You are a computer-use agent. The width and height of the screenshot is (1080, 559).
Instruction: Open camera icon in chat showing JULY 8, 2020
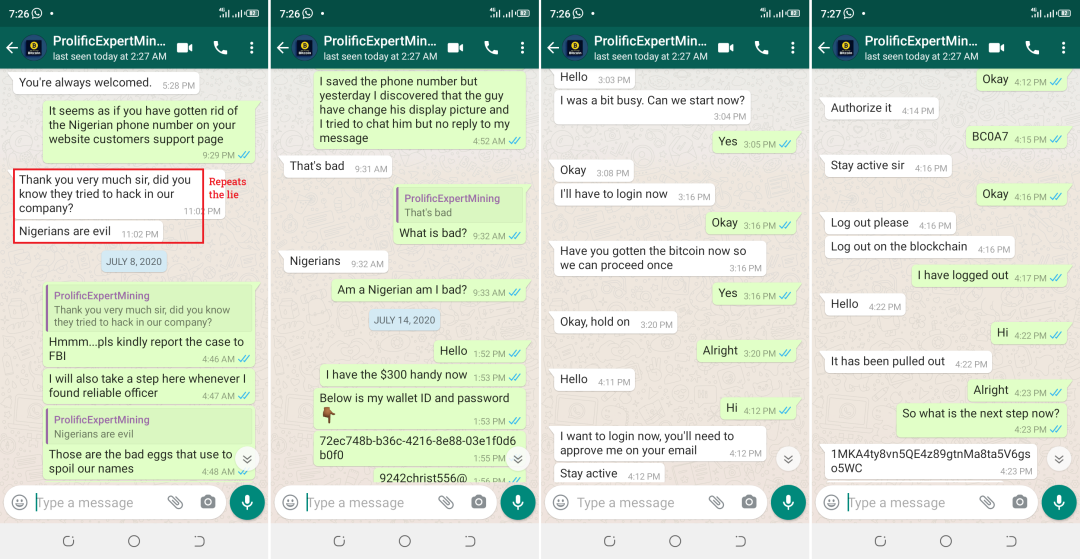[207, 502]
